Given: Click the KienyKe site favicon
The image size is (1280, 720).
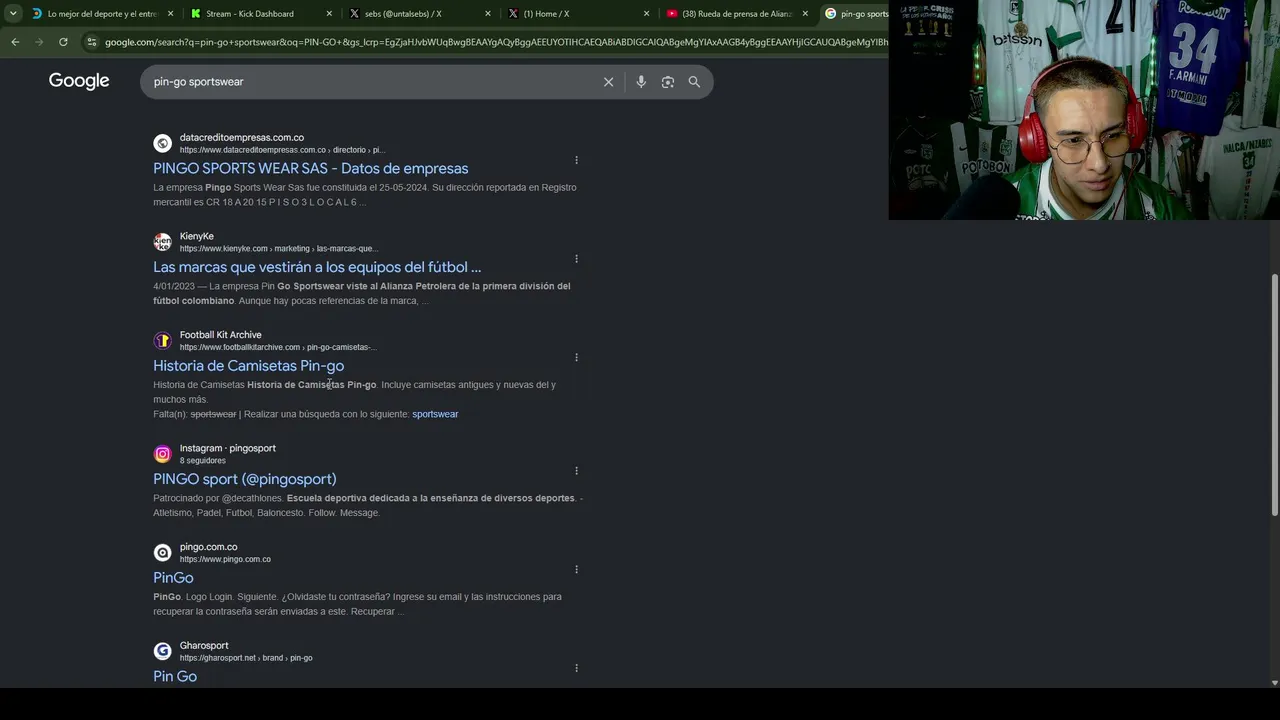Looking at the screenshot, I should [x=162, y=242].
